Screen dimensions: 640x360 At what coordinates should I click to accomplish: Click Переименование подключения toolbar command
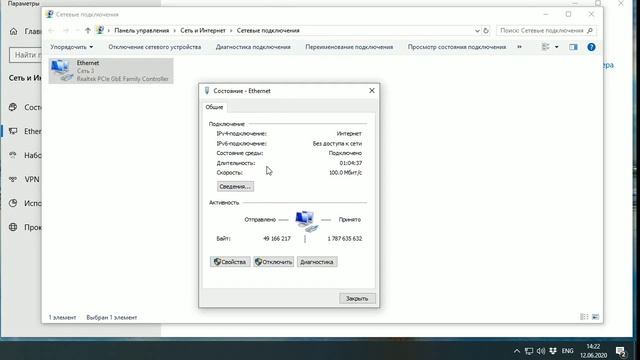[x=349, y=47]
